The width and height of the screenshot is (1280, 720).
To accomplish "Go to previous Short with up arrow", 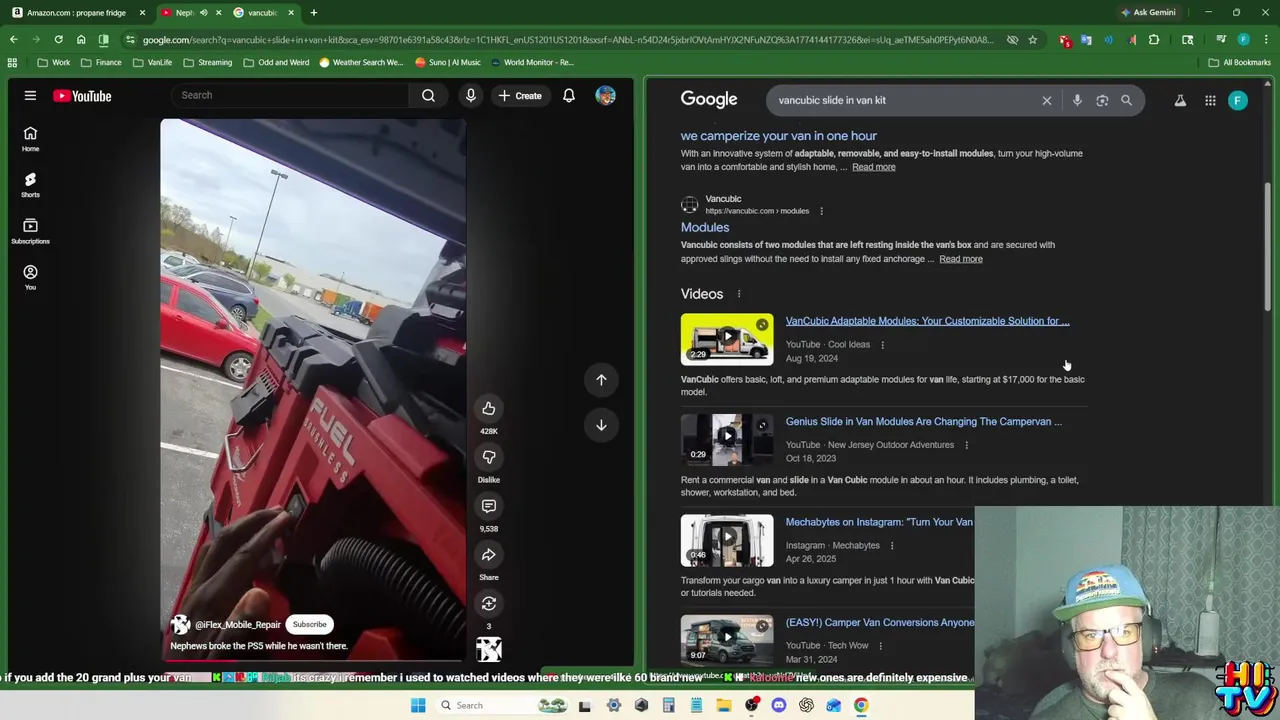I will [601, 380].
